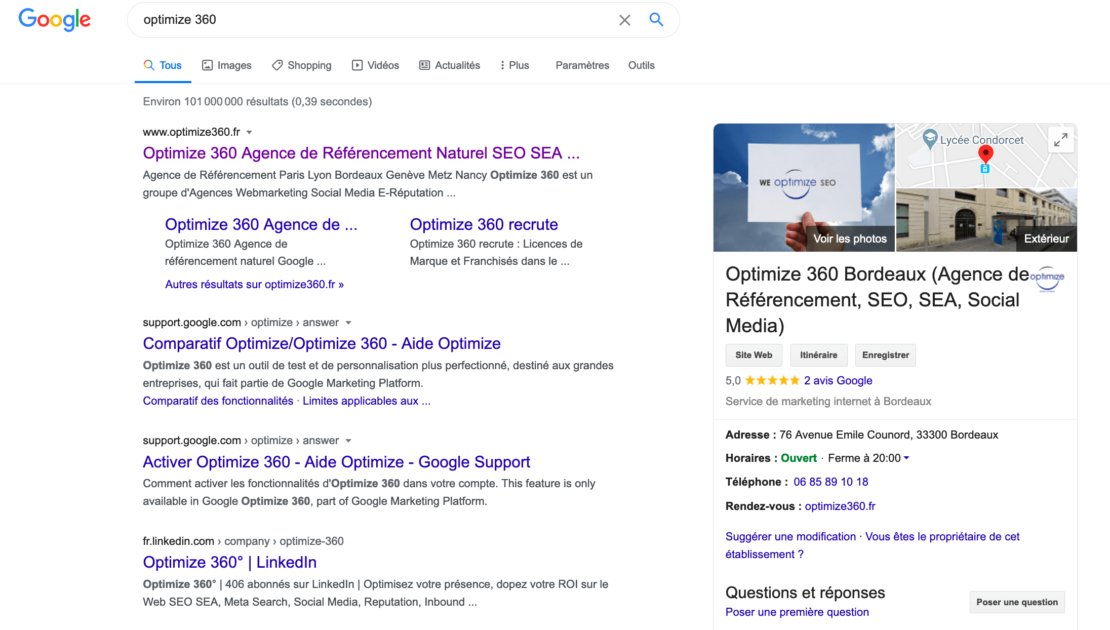Image resolution: width=1110 pixels, height=630 pixels.
Task: Click the Itinéraire directions button
Action: tap(818, 355)
